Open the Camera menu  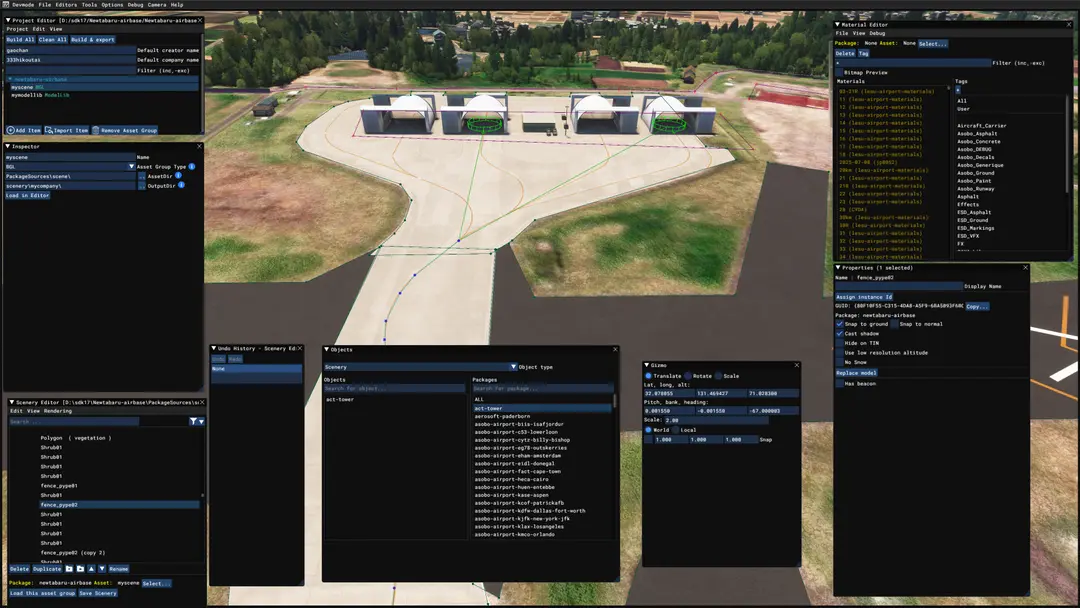[157, 5]
